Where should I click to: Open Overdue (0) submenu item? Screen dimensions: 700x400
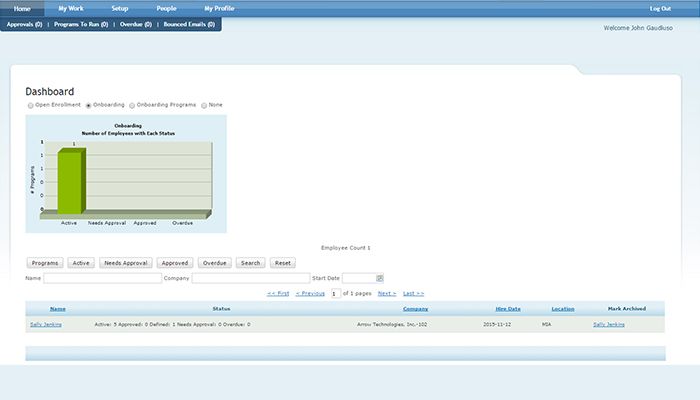(136, 24)
